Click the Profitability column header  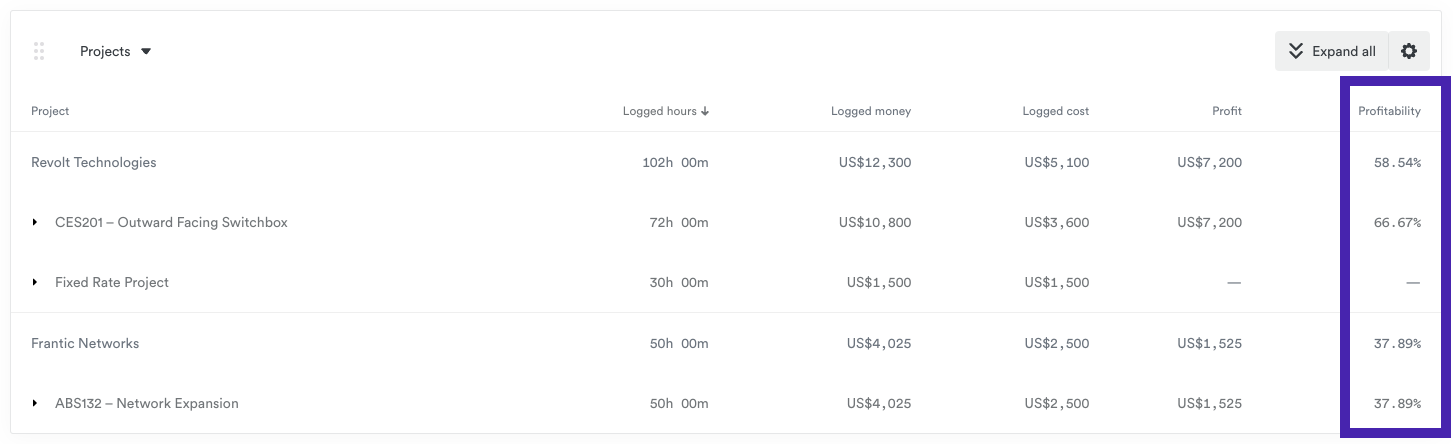pyautogui.click(x=1389, y=111)
